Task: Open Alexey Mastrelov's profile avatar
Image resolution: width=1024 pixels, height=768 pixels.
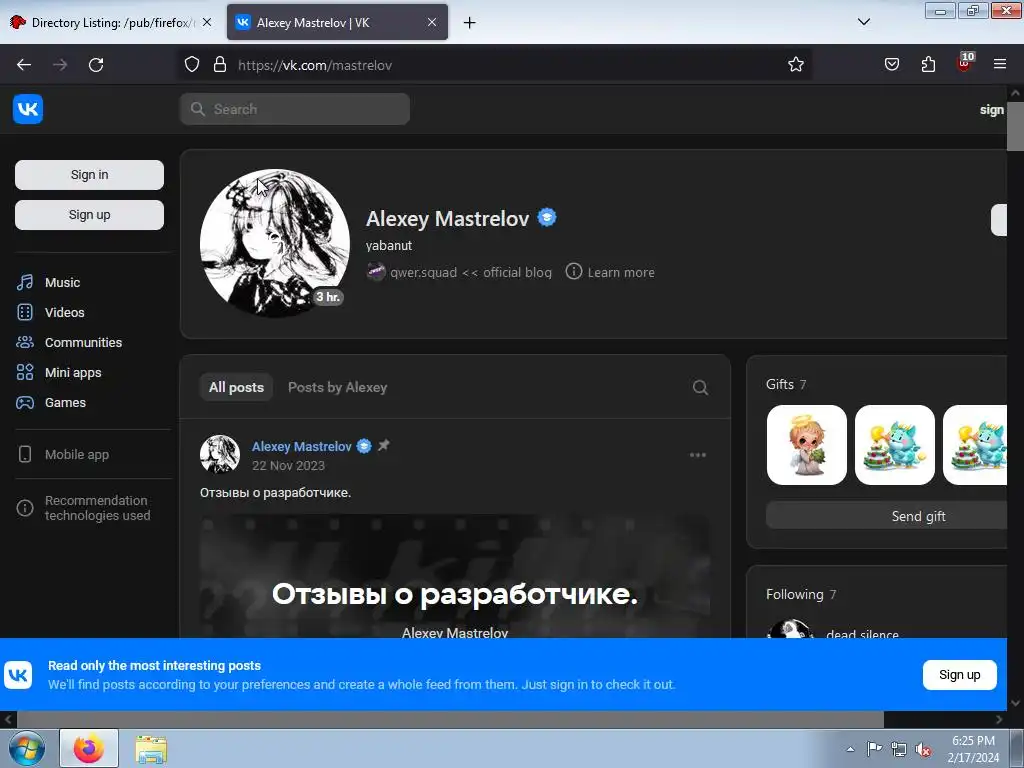Action: (x=274, y=244)
